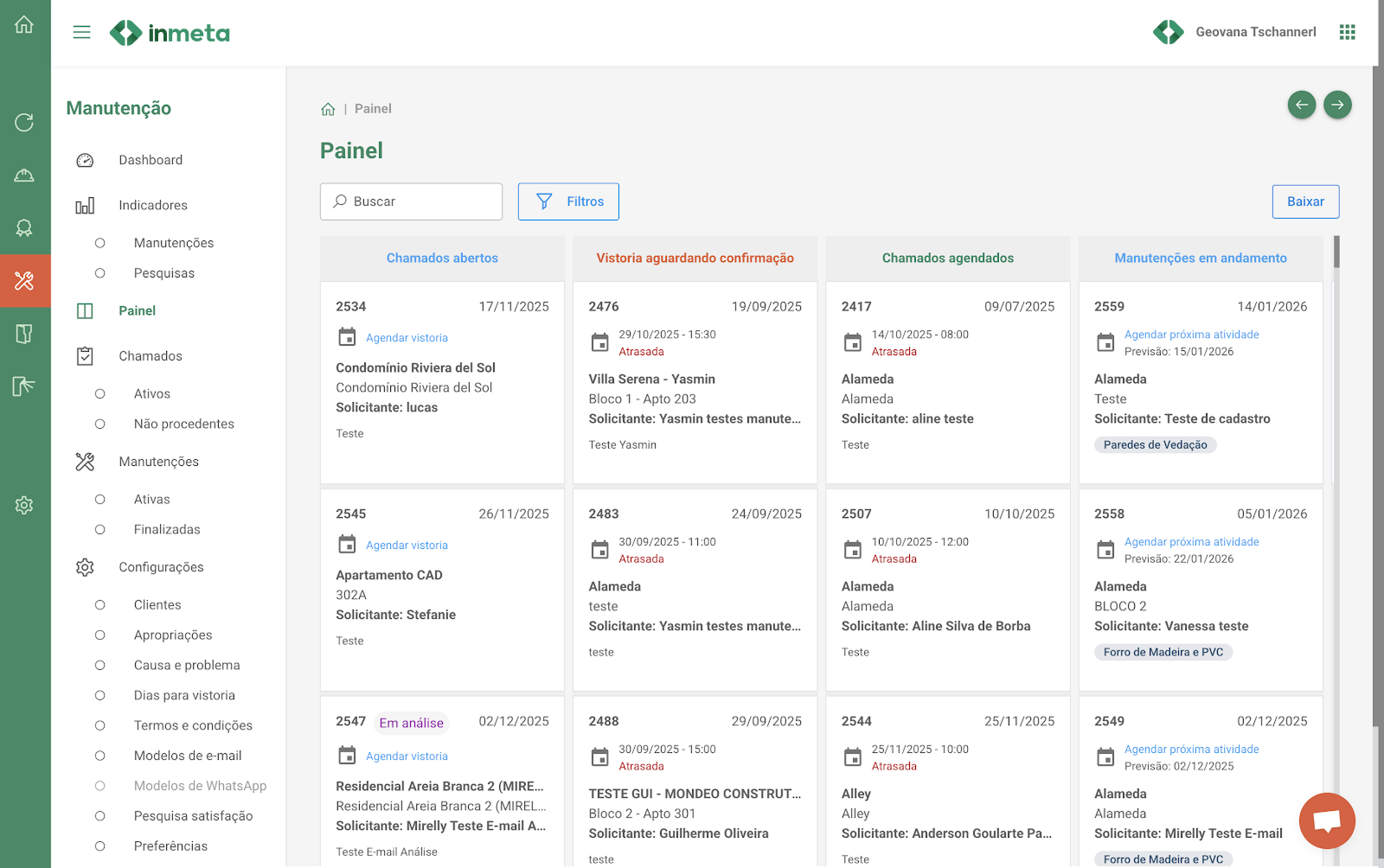Image resolution: width=1384 pixels, height=868 pixels.
Task: Click the board vertical scrollbar thumb
Action: pyautogui.click(x=1336, y=252)
